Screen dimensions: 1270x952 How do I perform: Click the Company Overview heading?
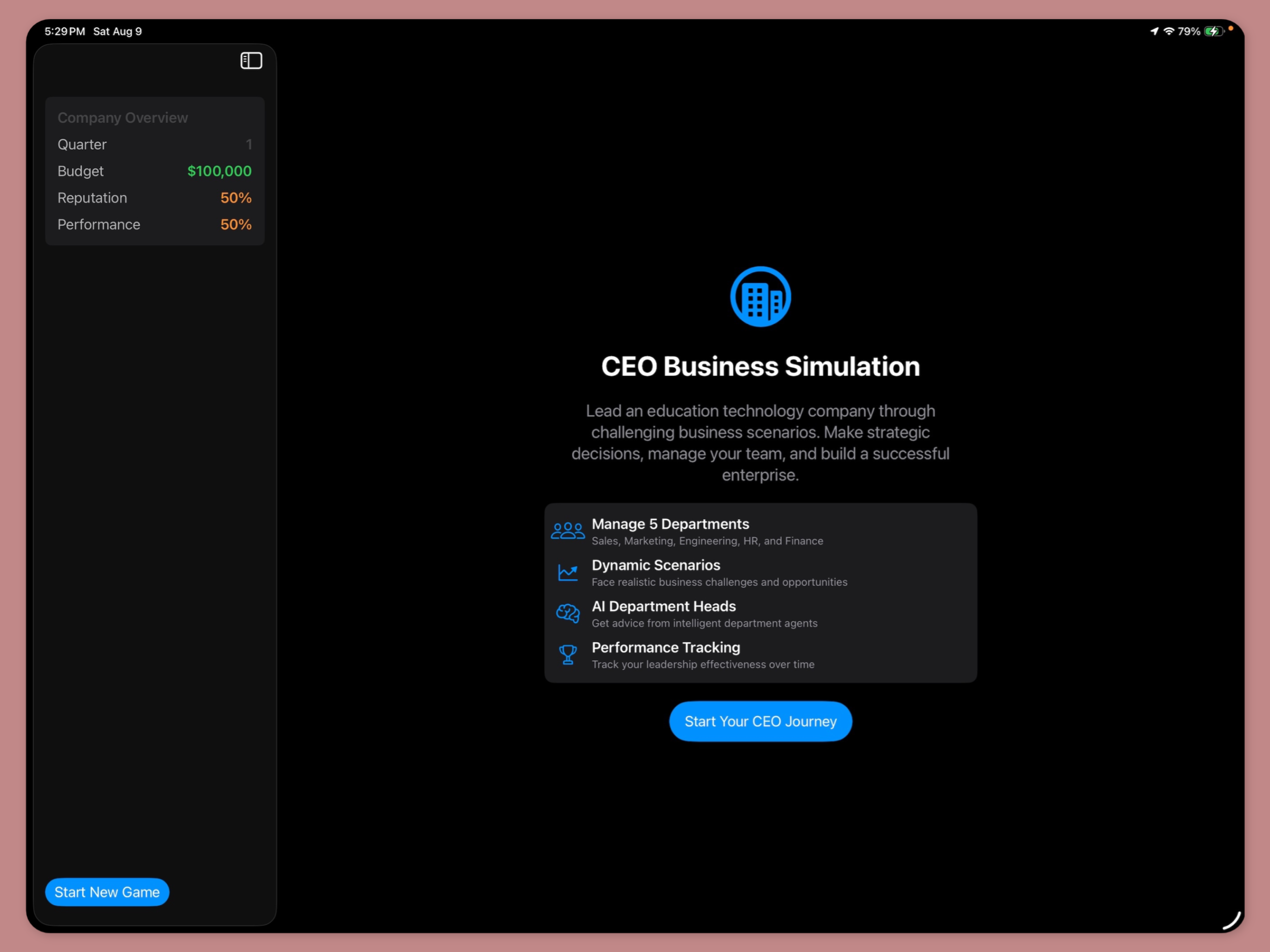click(x=122, y=118)
